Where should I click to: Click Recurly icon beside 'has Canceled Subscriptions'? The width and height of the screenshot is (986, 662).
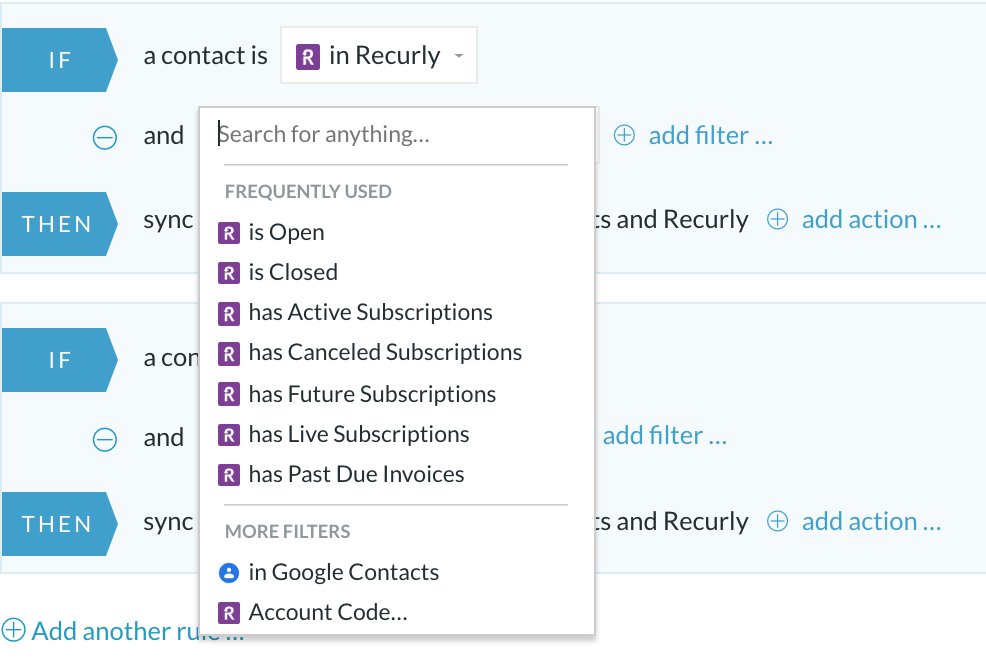point(229,354)
